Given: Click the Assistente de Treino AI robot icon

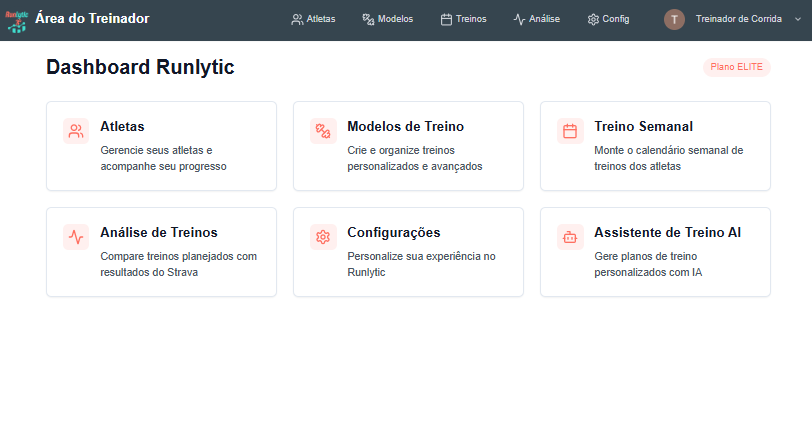Looking at the screenshot, I should tap(570, 237).
